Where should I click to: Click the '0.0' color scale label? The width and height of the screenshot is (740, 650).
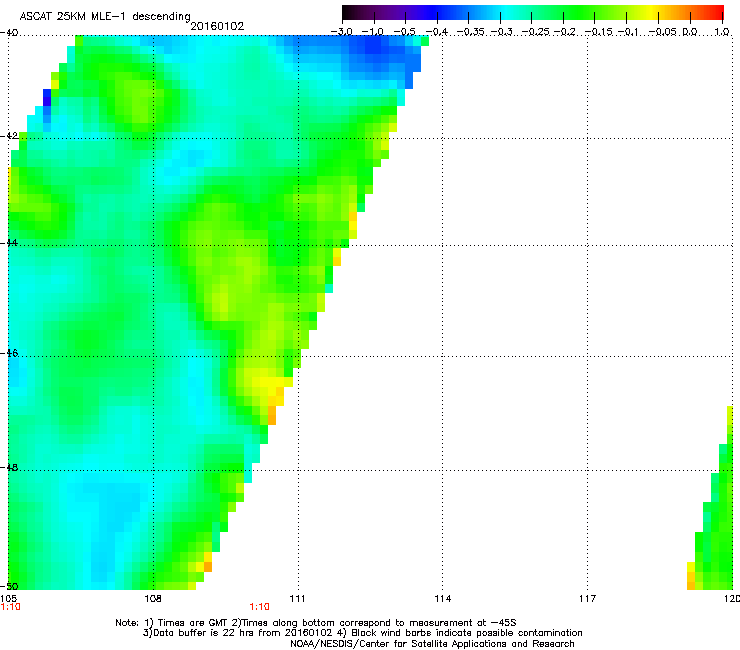point(690,32)
